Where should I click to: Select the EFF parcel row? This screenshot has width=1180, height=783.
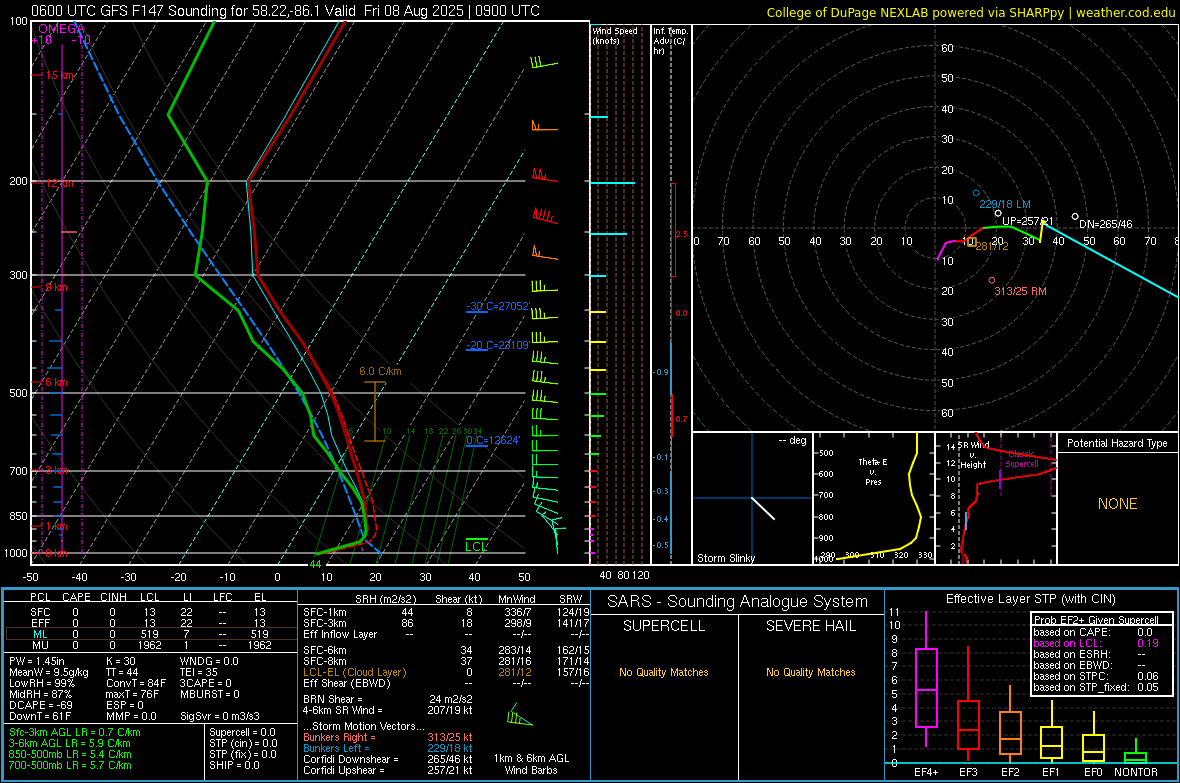coord(151,623)
